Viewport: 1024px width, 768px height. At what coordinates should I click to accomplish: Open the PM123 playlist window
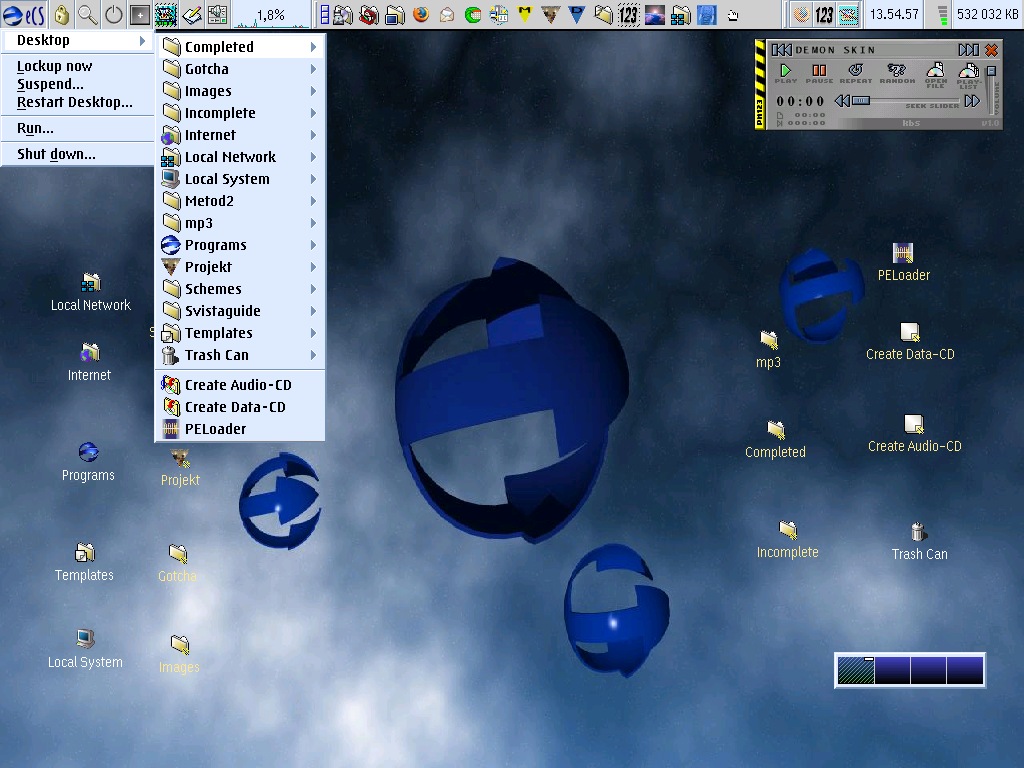click(968, 73)
